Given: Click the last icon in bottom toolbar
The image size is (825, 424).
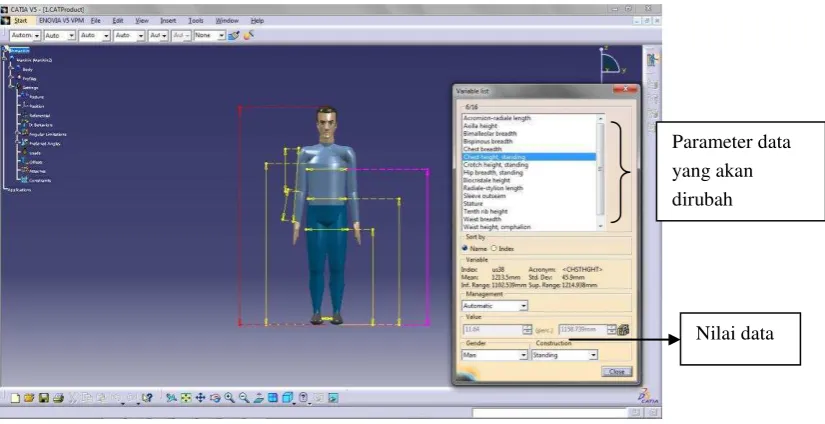Looking at the screenshot, I should pyautogui.click(x=334, y=398).
